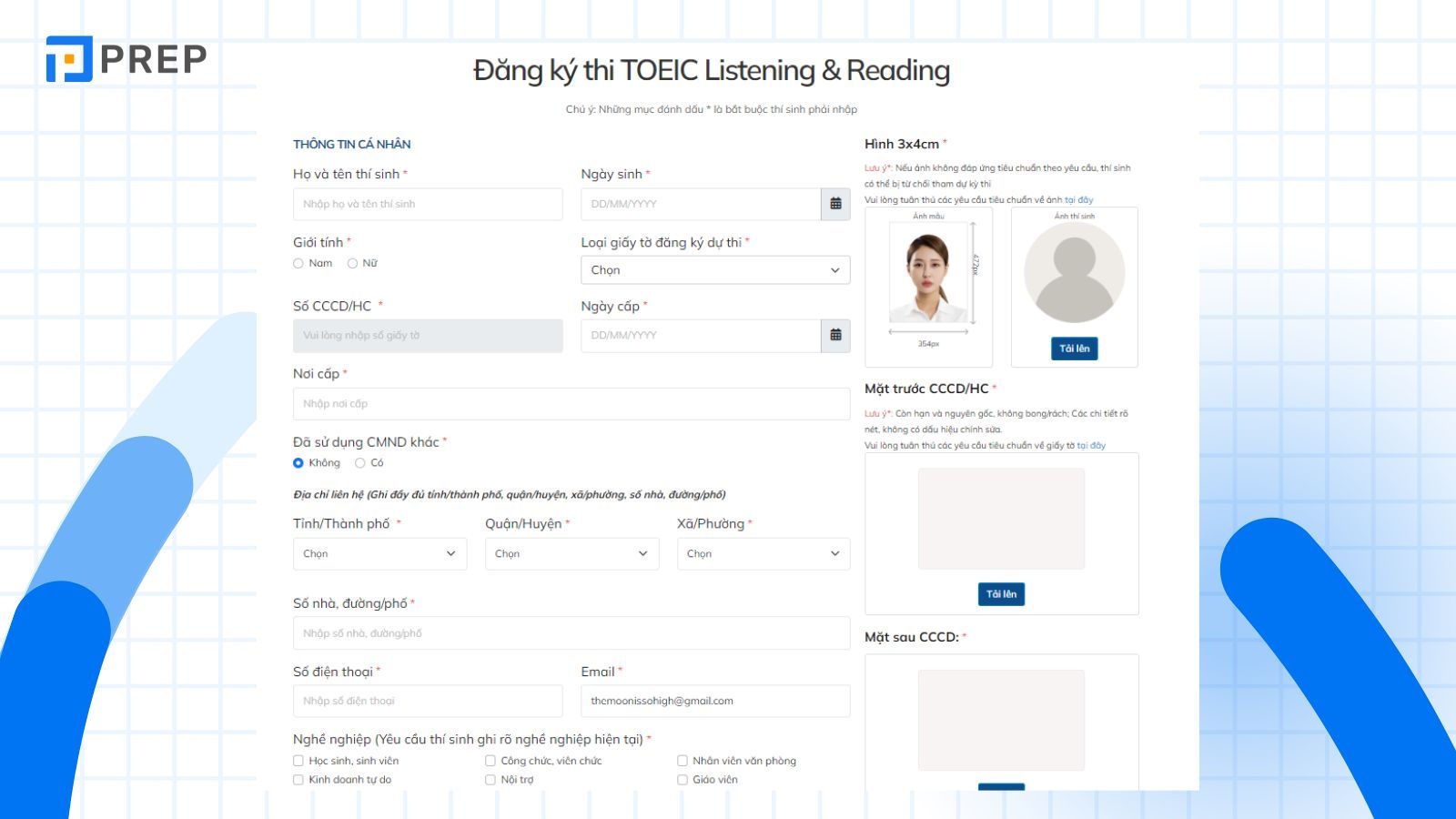Open the Xã/Phường dropdown
Image resolution: width=1456 pixels, height=819 pixels.
pos(763,553)
